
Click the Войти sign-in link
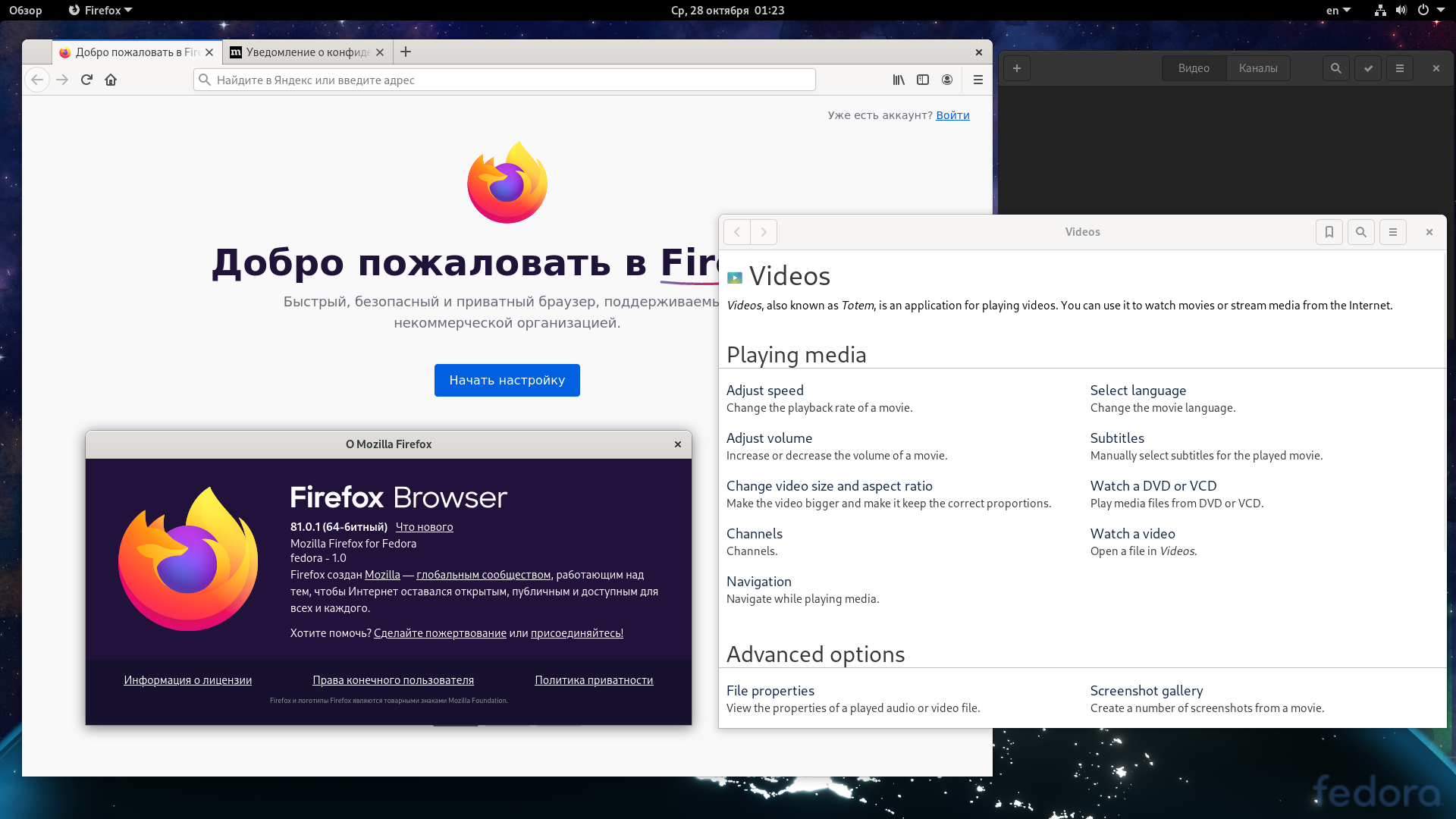click(952, 115)
